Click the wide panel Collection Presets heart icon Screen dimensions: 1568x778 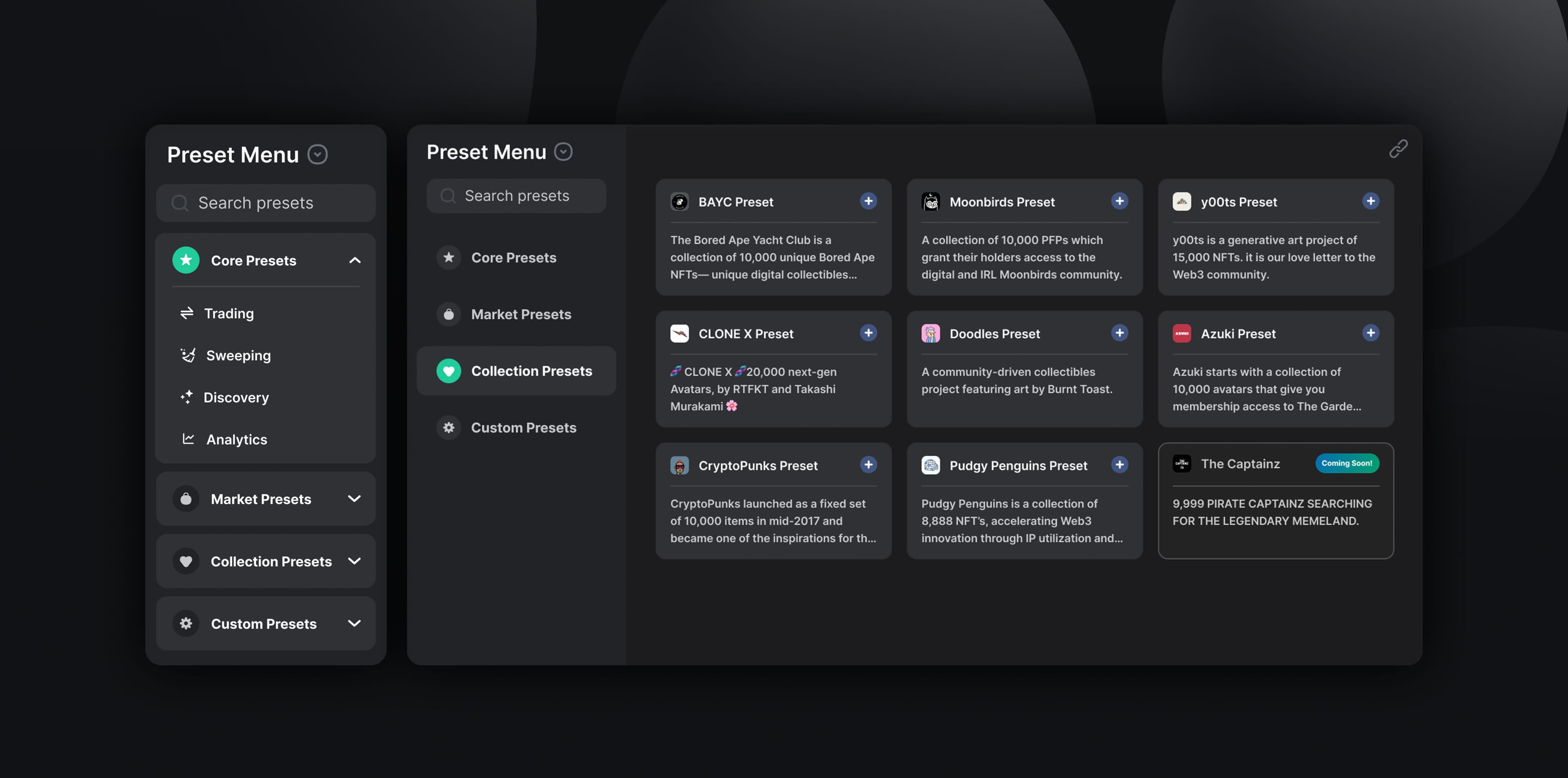tap(449, 371)
